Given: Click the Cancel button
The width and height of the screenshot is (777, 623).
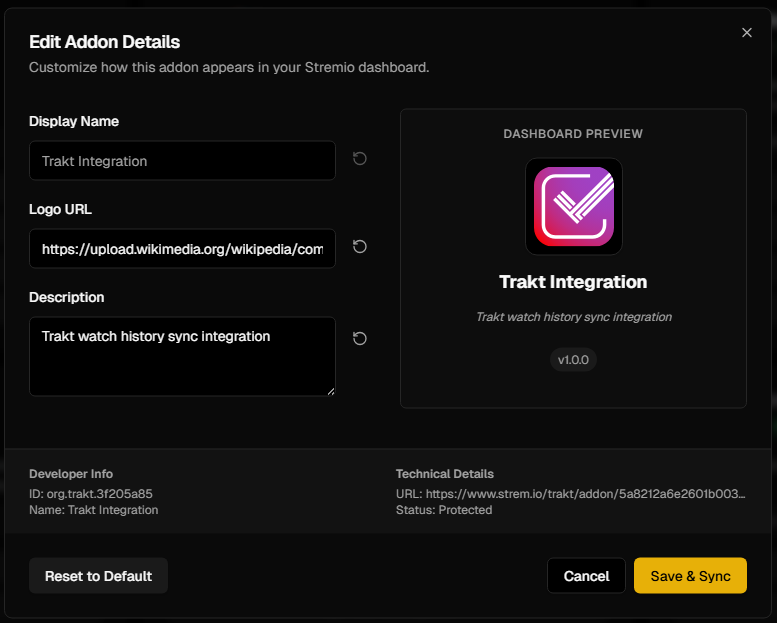Looking at the screenshot, I should (x=586, y=576).
